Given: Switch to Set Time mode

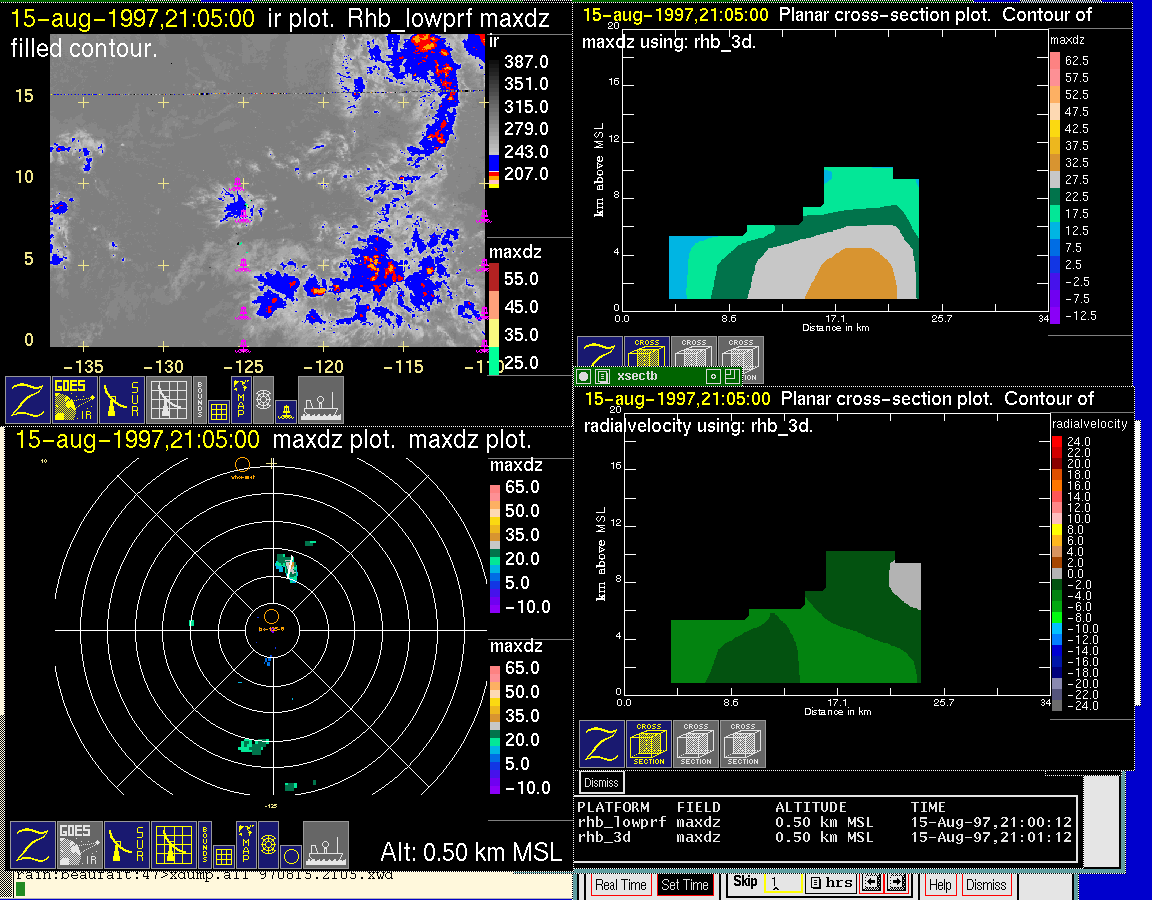Looking at the screenshot, I should (x=685, y=885).
